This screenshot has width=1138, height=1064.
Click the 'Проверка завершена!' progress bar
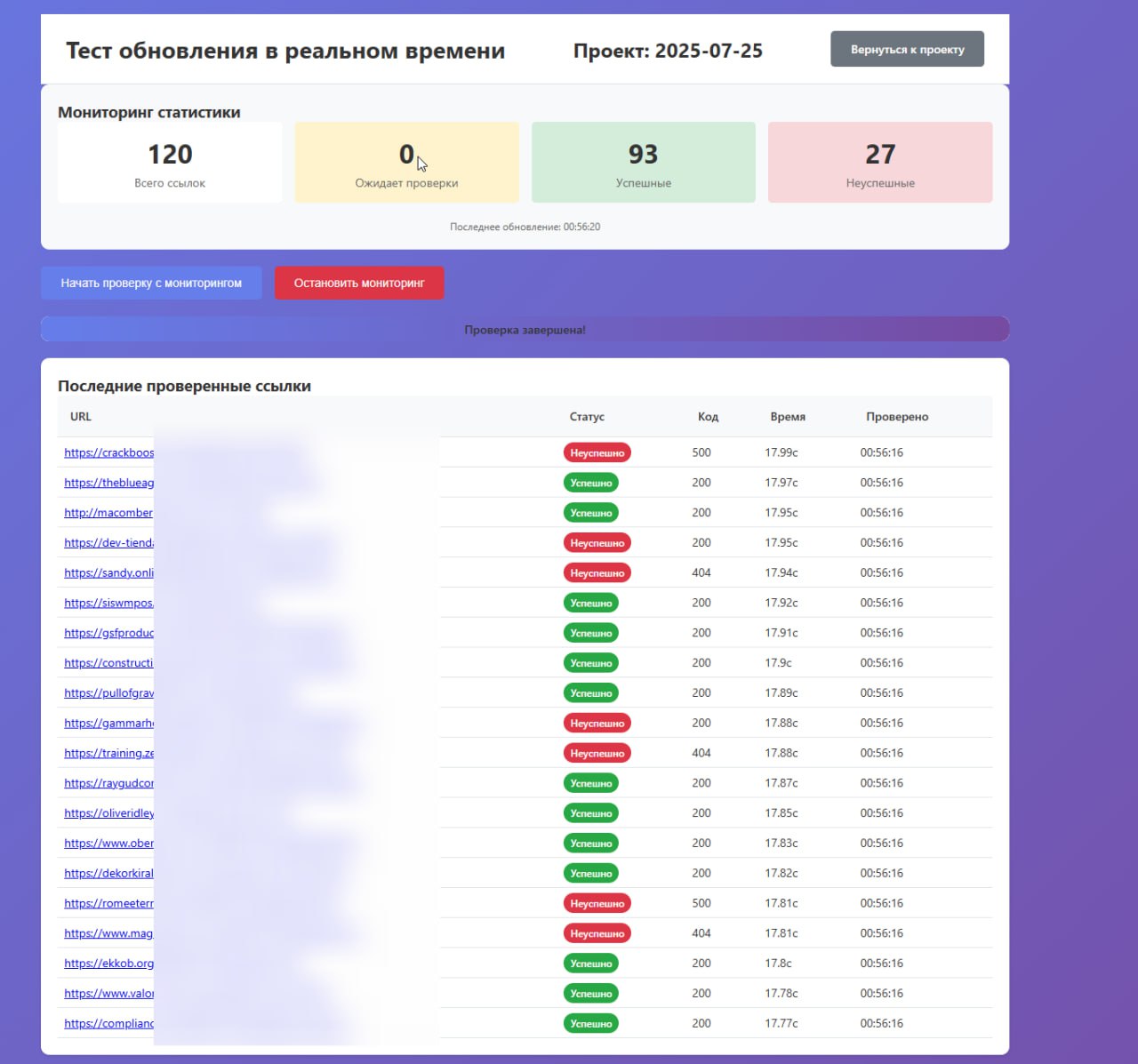pos(525,330)
